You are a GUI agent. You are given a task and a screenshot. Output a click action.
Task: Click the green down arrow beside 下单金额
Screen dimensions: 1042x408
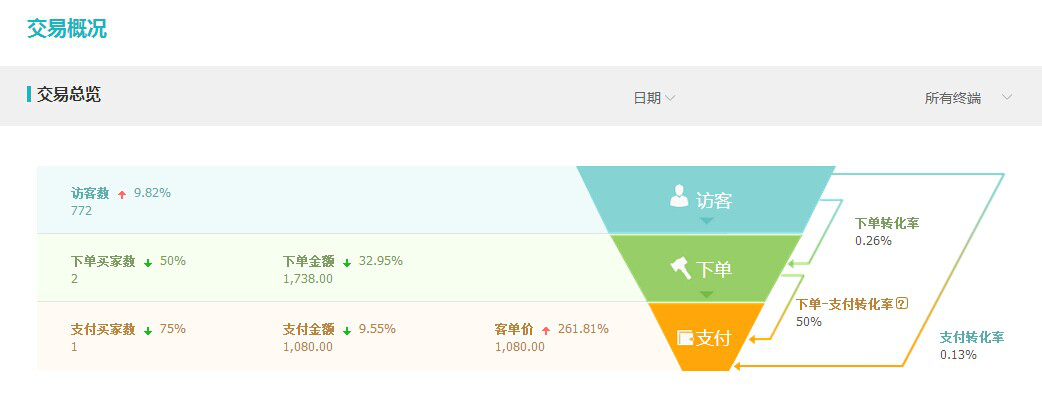point(347,262)
